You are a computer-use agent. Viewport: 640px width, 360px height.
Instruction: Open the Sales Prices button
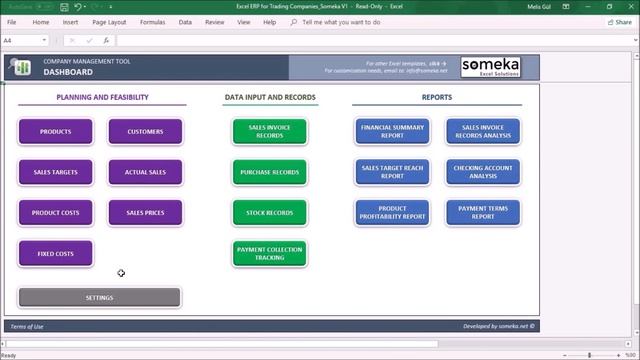[x=145, y=212]
